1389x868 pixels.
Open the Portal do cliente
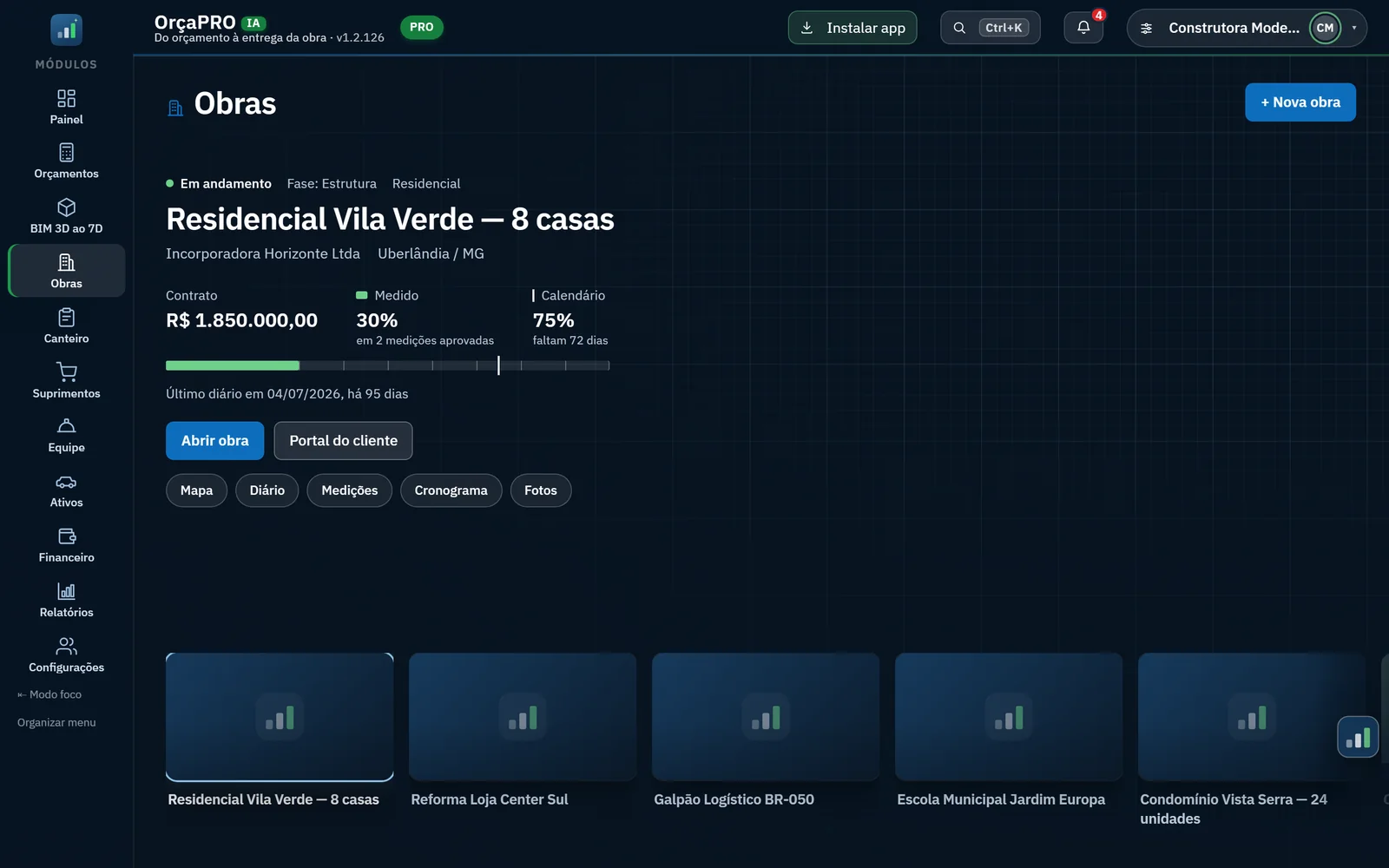point(344,441)
